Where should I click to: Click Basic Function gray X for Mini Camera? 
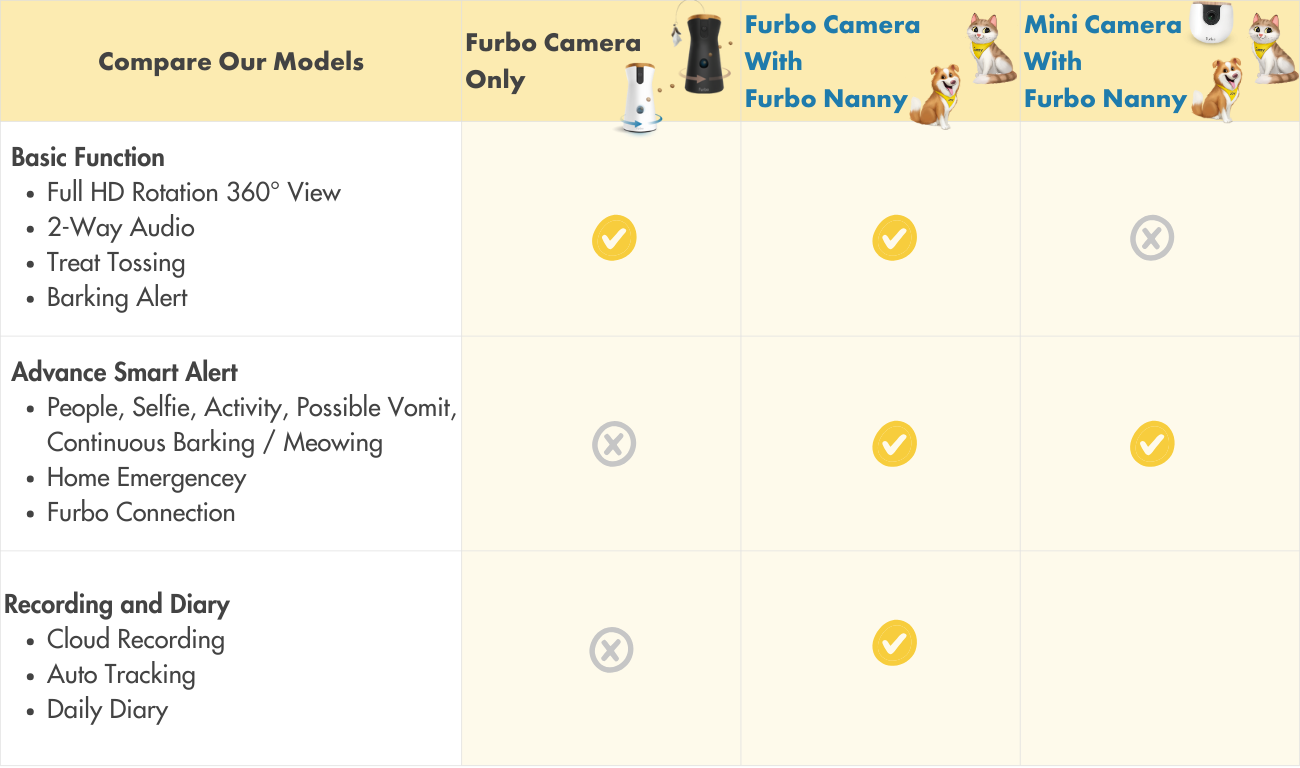[1152, 239]
